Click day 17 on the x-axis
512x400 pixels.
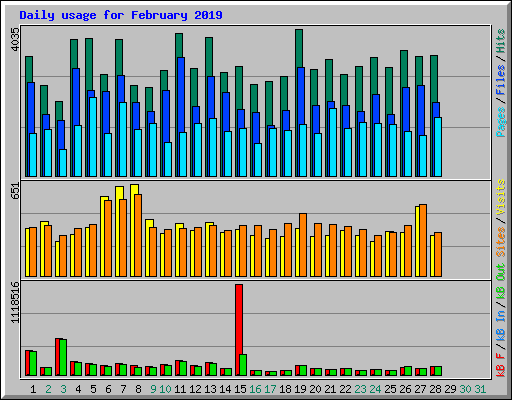270,389
